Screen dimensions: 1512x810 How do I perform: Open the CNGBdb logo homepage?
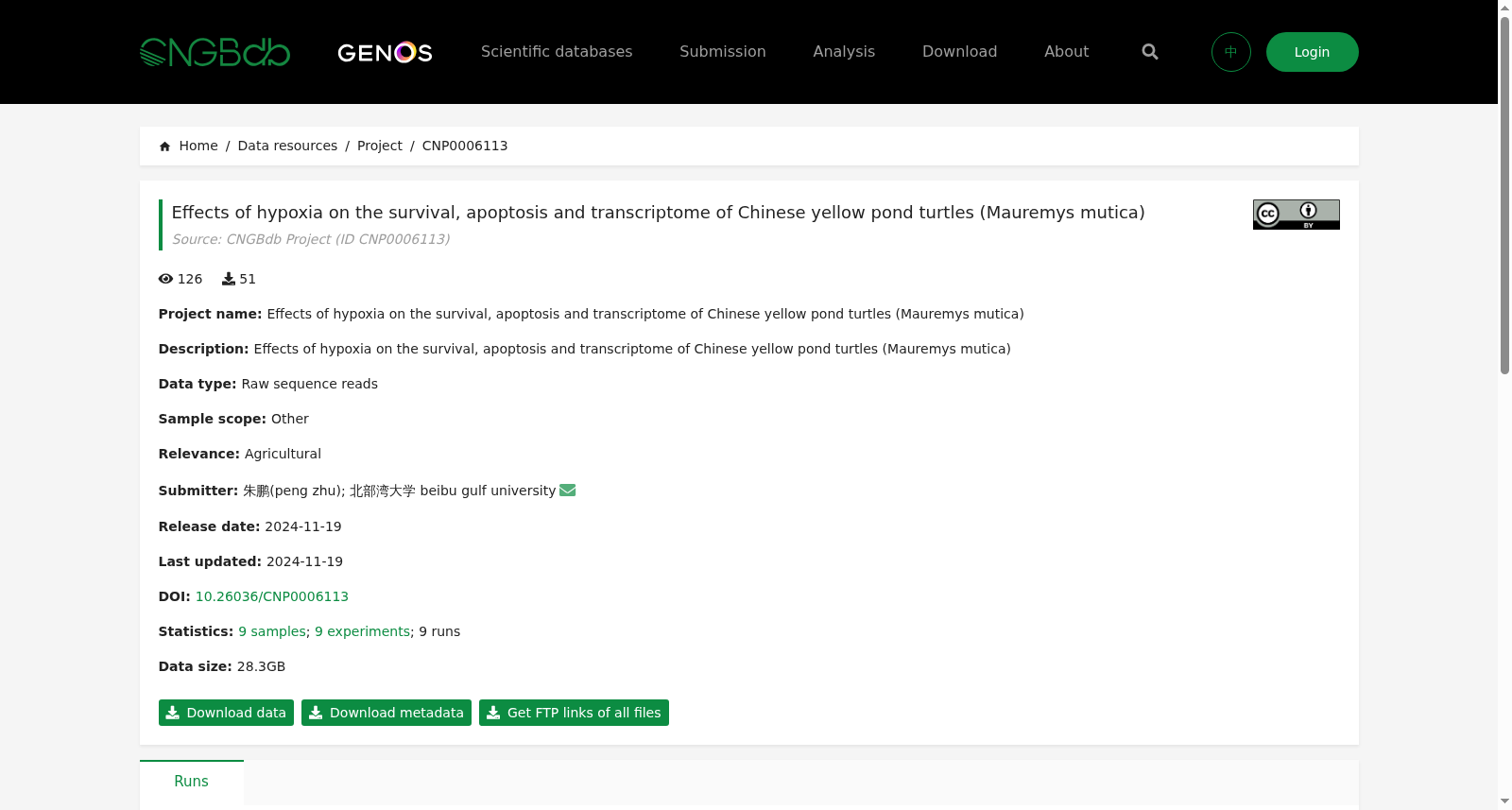pyautogui.click(x=215, y=52)
